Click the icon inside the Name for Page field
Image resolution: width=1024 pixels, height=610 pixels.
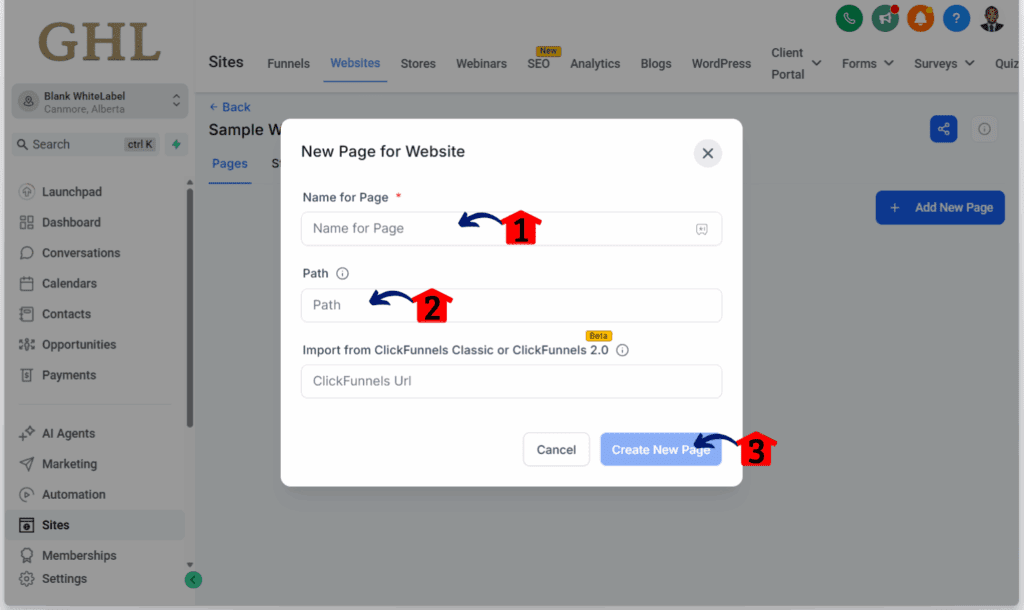(x=701, y=229)
